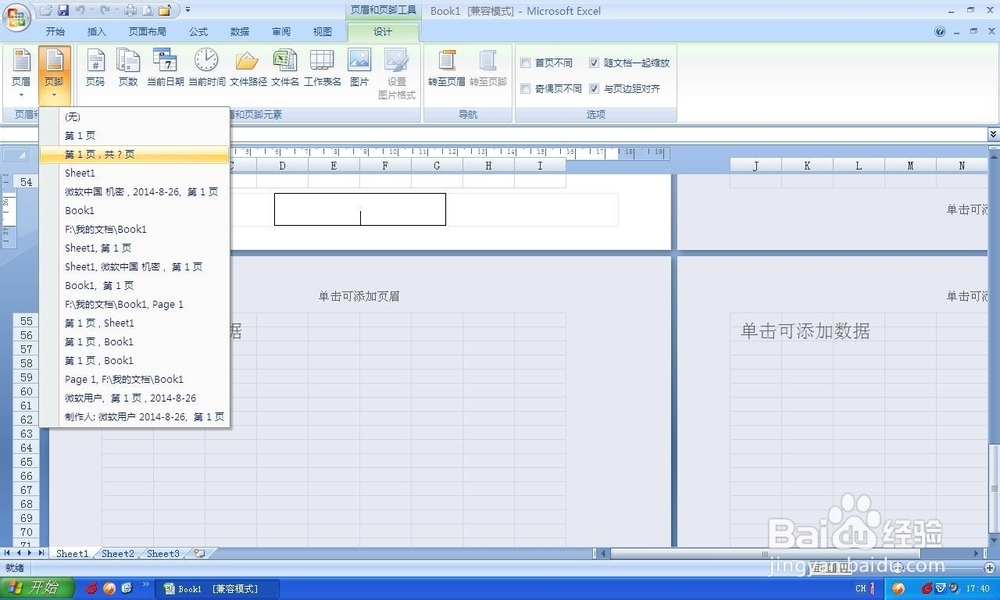Click '单击可添加页眉' to add header
Image resolution: width=1000 pixels, height=600 pixels.
(359, 296)
